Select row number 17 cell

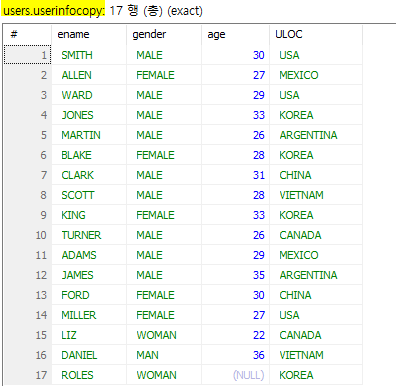point(27,375)
